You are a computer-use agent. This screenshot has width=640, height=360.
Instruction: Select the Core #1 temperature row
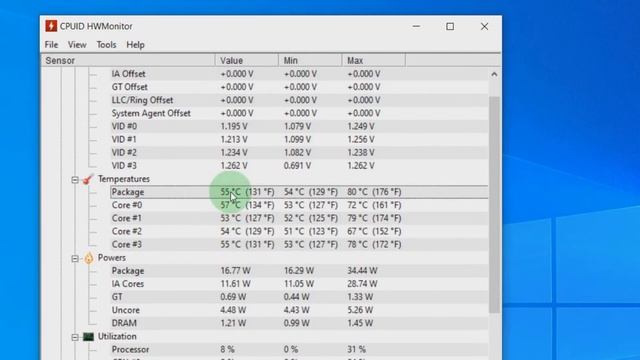[x=299, y=218]
